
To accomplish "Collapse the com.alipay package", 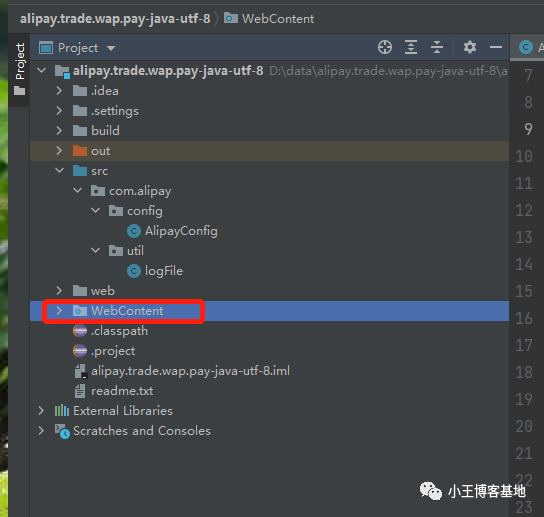I will [77, 191].
